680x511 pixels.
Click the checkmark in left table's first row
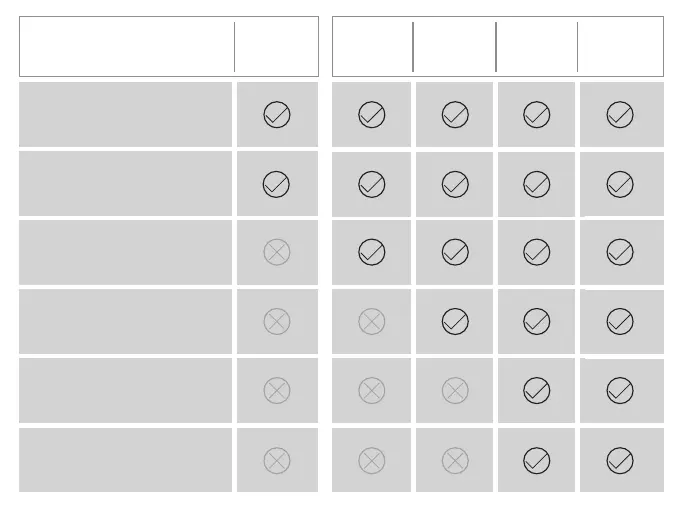277,115
